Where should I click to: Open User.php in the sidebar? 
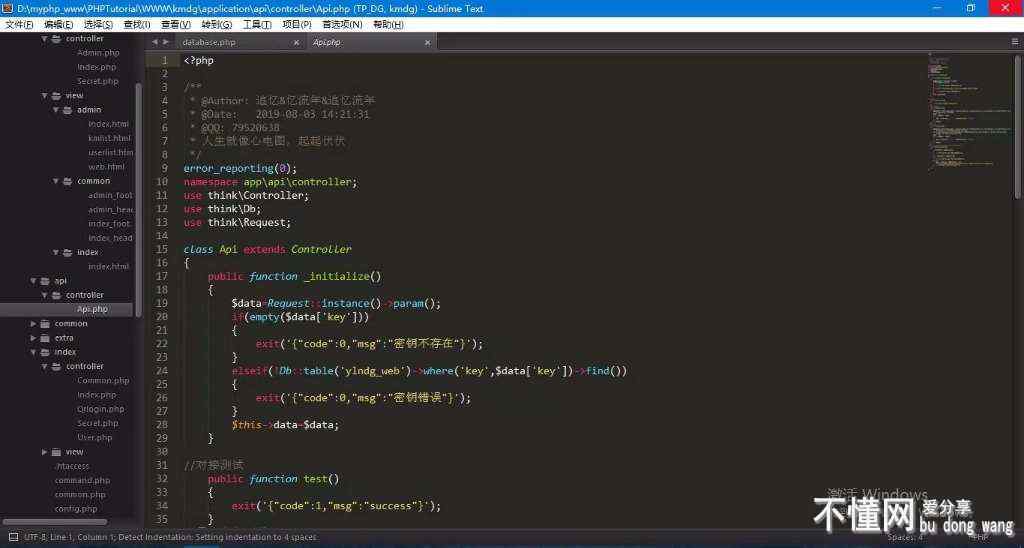(95, 438)
